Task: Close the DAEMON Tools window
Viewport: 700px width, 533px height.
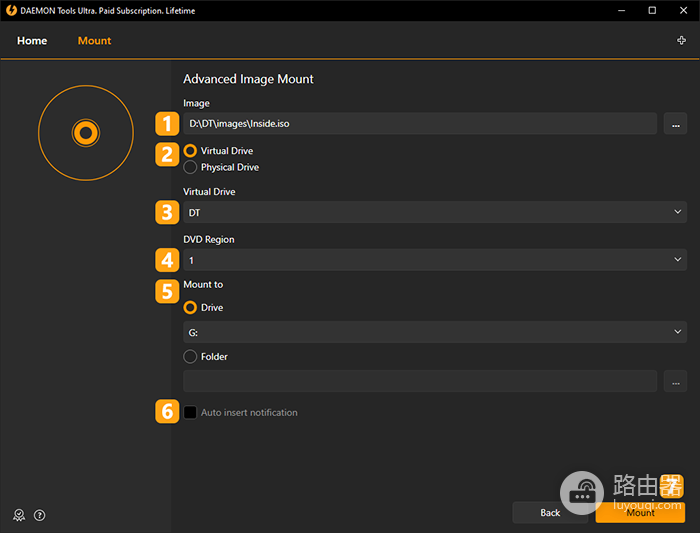Action: coord(683,10)
